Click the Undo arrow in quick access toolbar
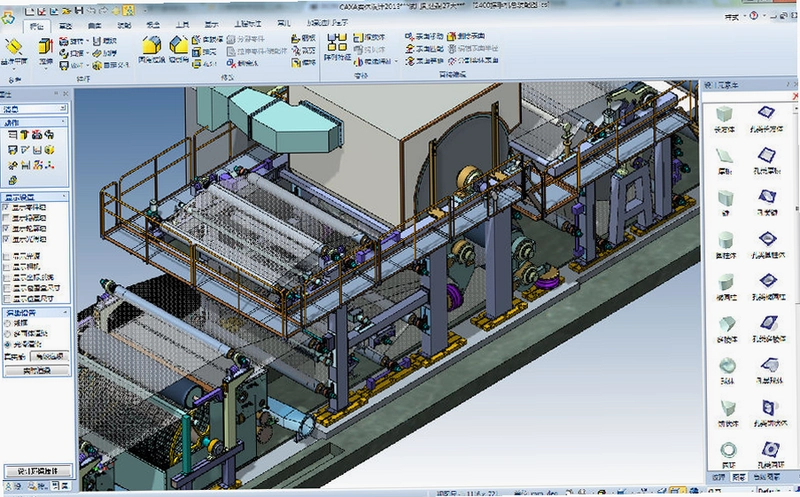800x497 pixels. (91, 10)
